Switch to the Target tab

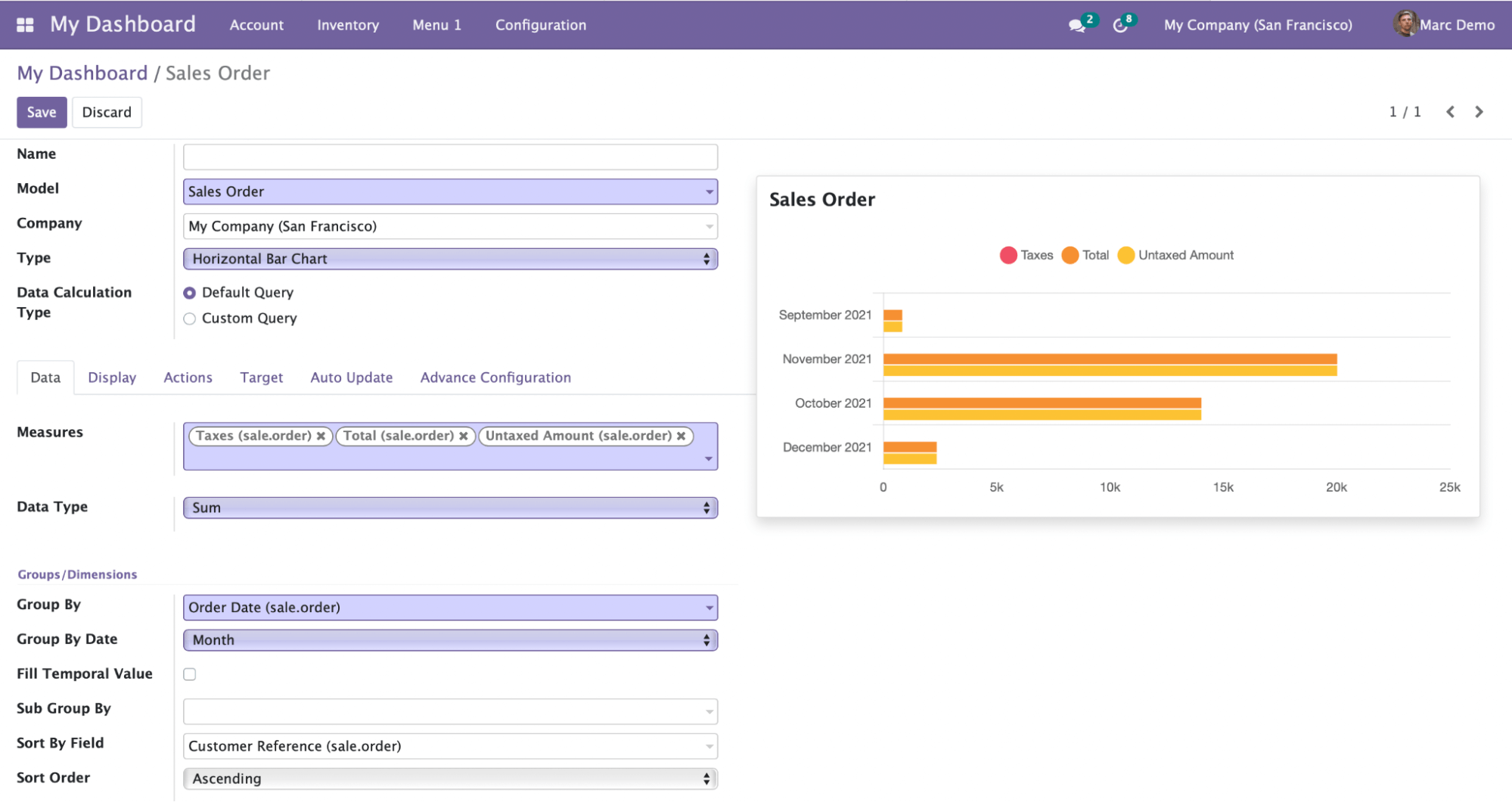261,378
